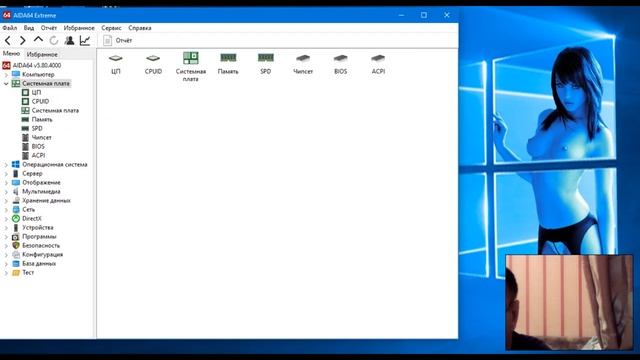Refresh the page using the circular arrow icon
Screen dimensions: 640x360
53,40
